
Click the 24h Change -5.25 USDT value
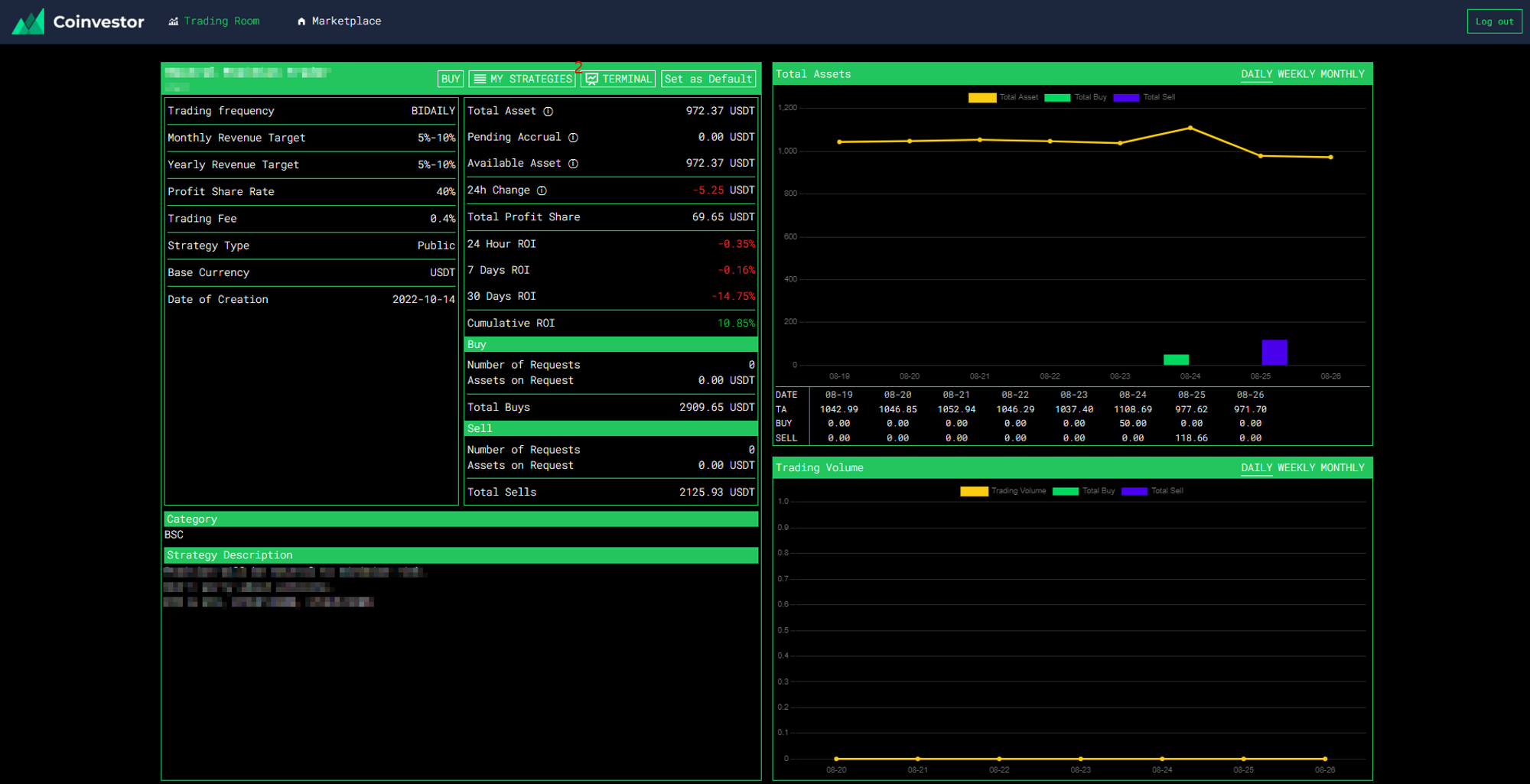click(723, 190)
